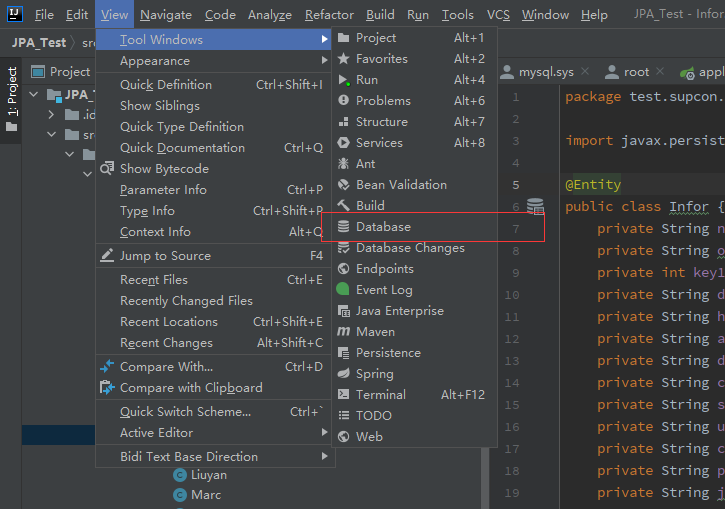This screenshot has height=509, width=725.
Task: Open the Database tool window
Action: (x=414, y=227)
